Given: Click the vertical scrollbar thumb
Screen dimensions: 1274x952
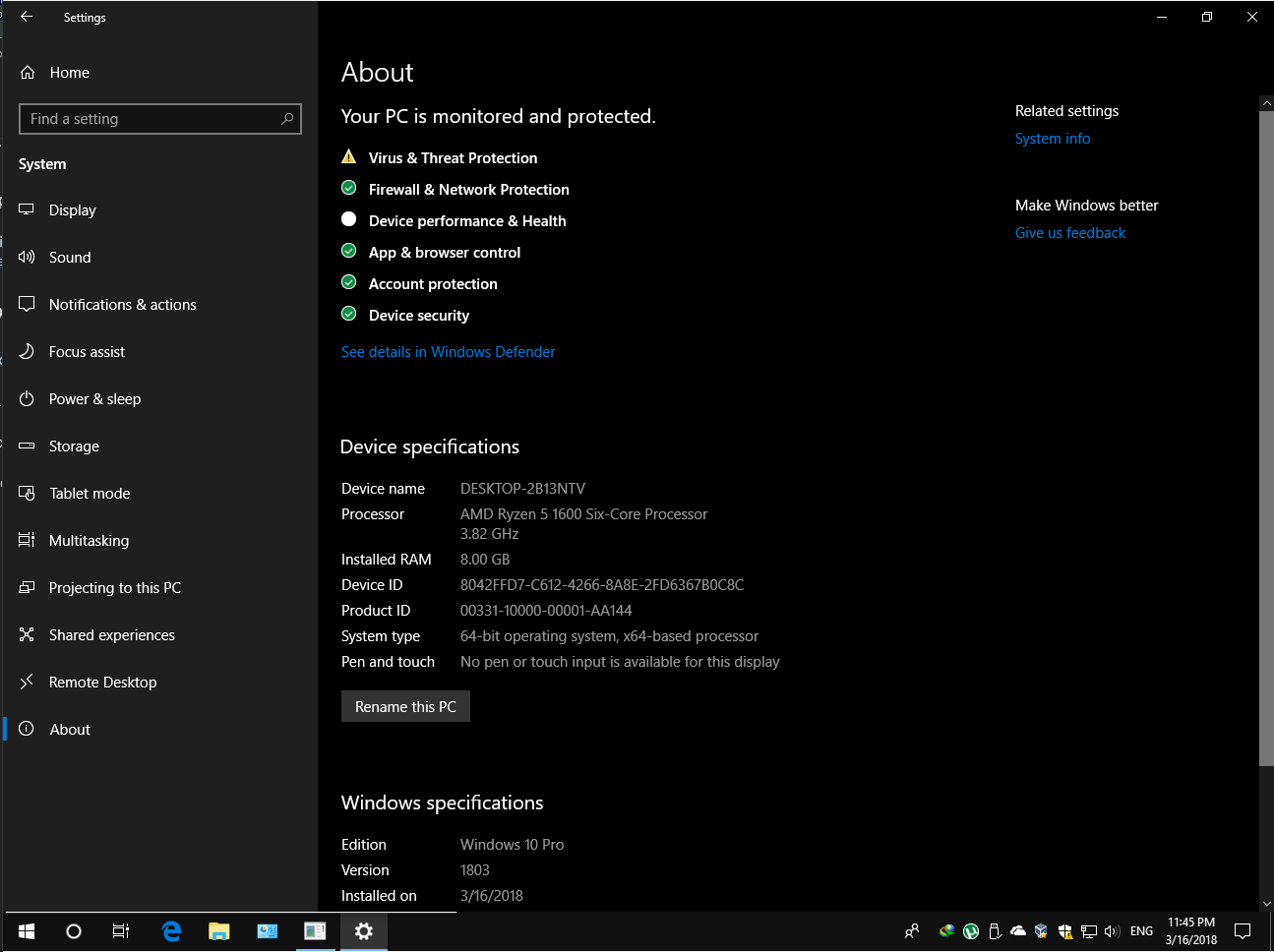Looking at the screenshot, I should coord(1266,439).
